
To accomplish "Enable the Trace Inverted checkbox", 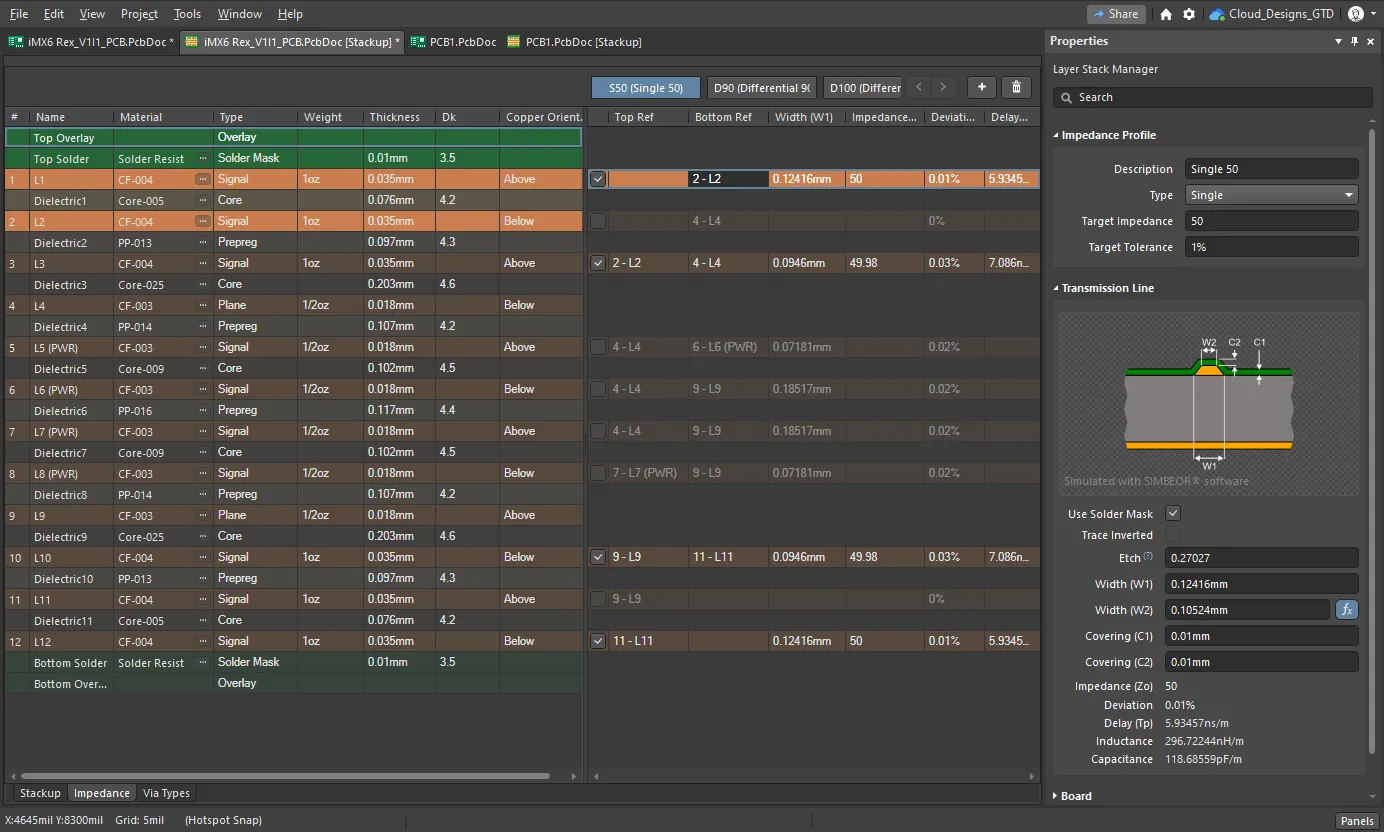I will (1173, 535).
